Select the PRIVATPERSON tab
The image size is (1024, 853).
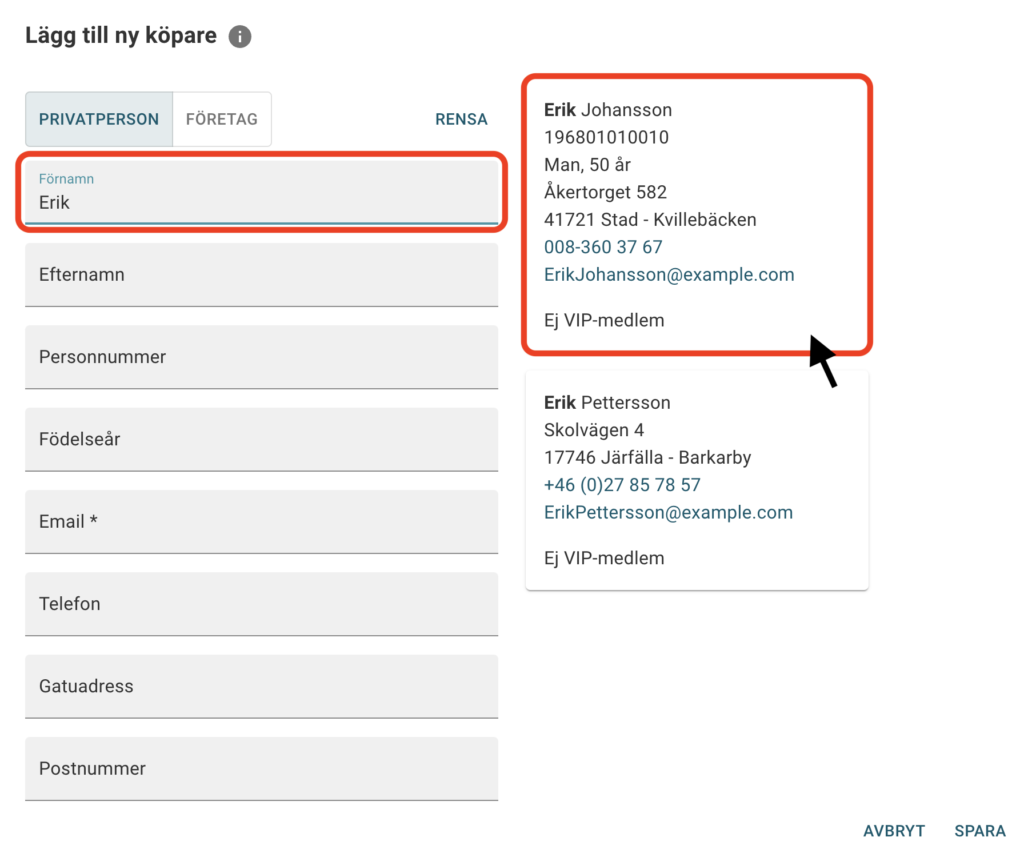(x=99, y=119)
